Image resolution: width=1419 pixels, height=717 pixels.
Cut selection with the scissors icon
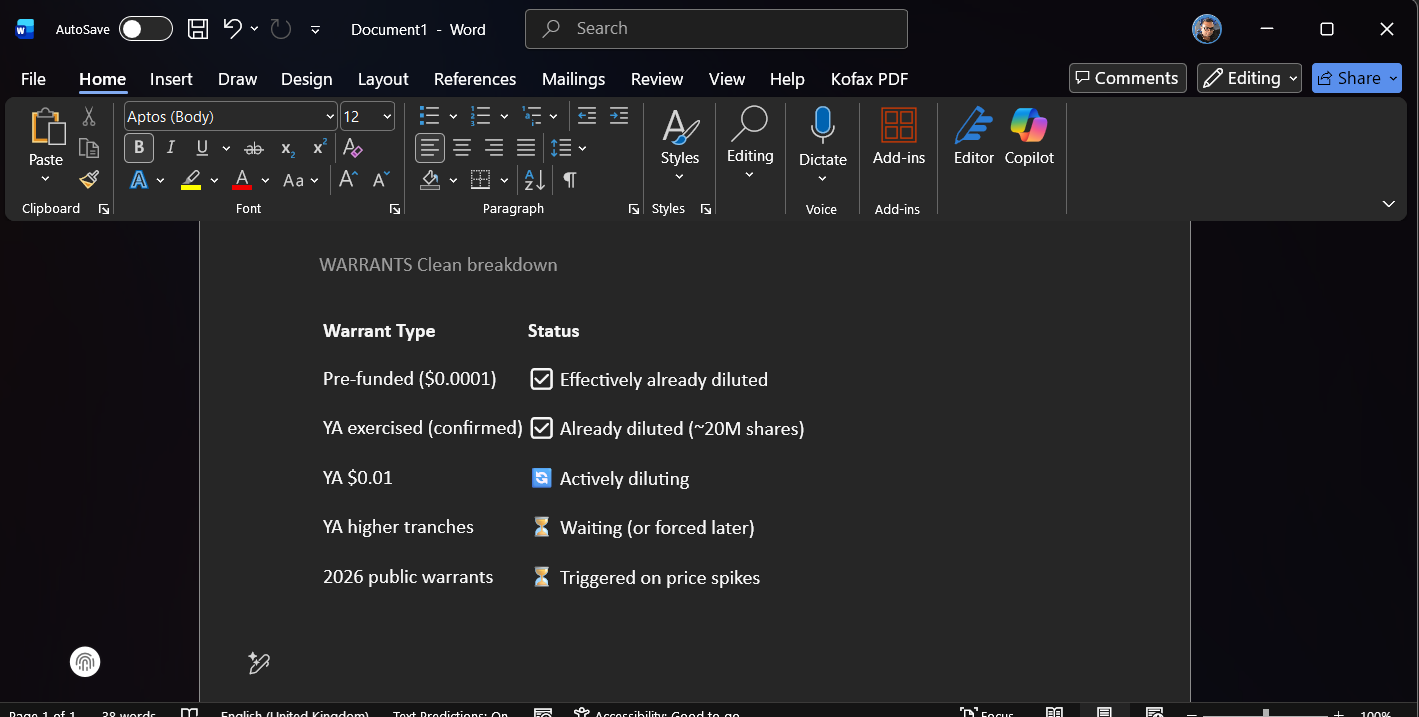coord(89,117)
